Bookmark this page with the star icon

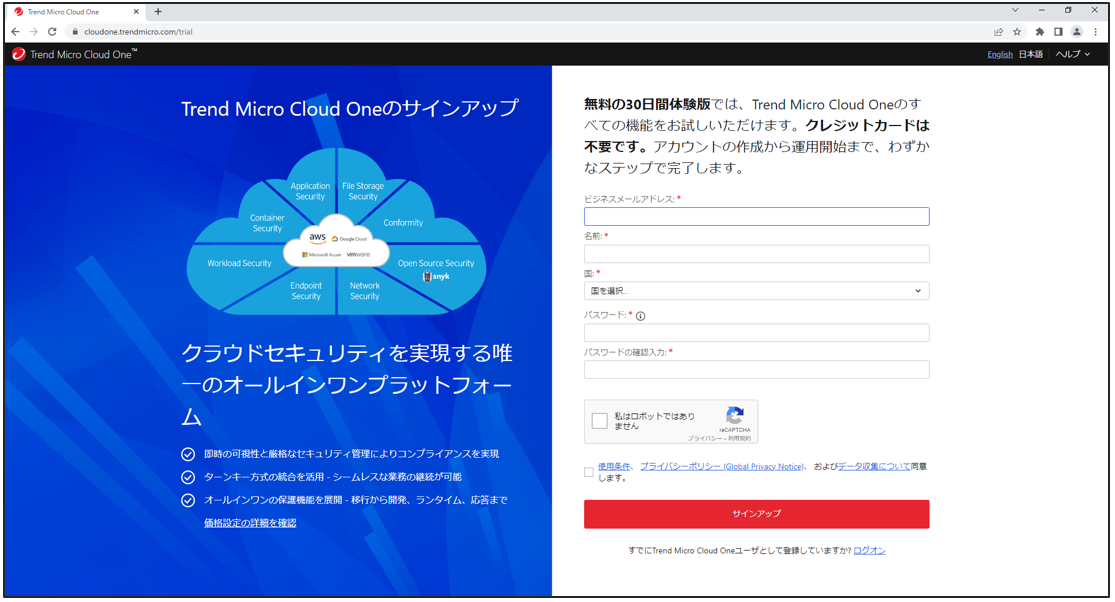[1017, 32]
